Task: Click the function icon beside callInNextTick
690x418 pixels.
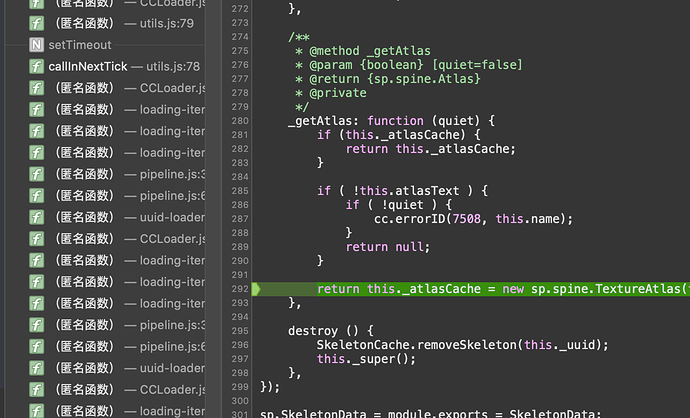Action: tap(37, 66)
